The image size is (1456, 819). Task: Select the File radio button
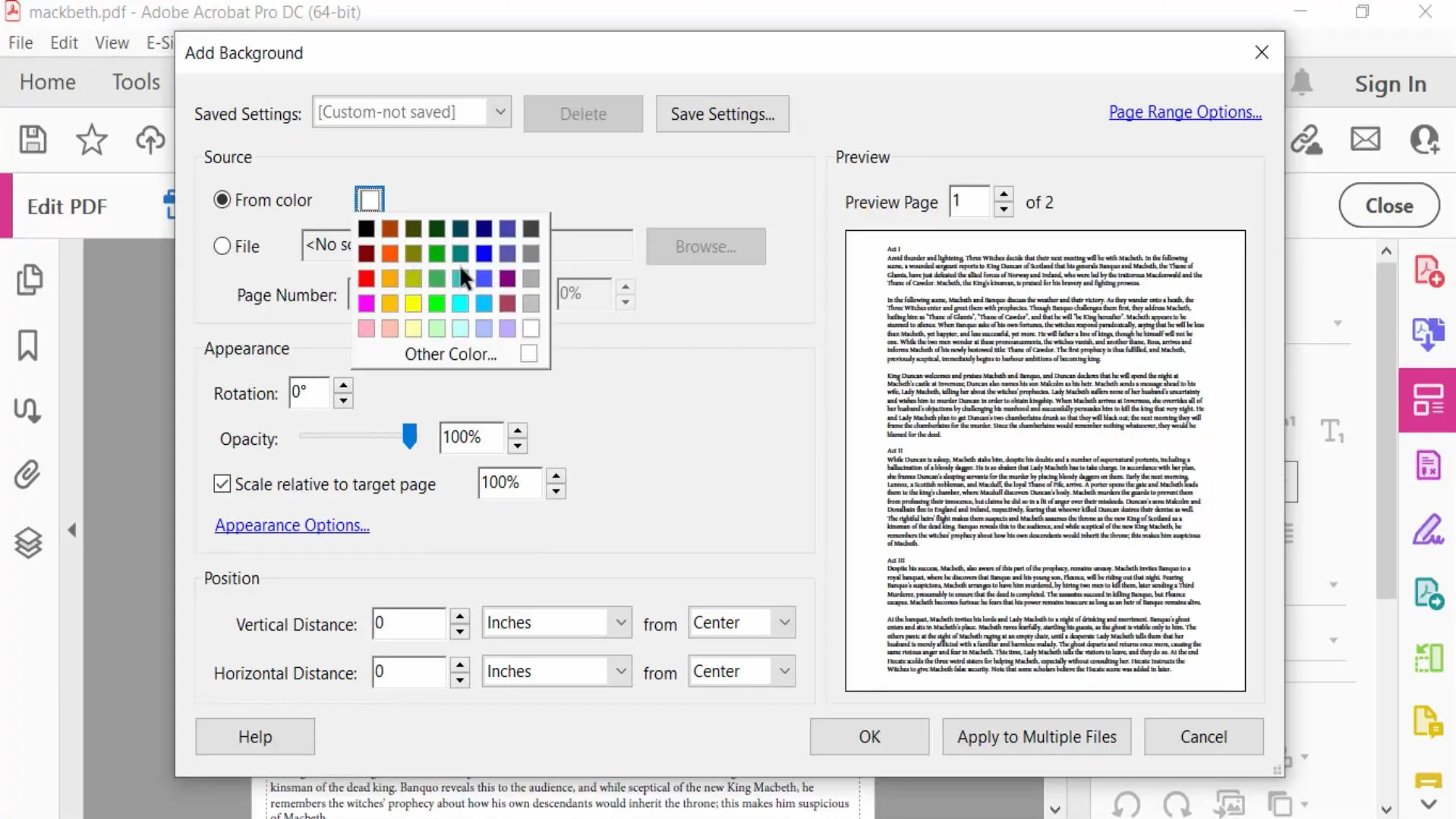click(222, 246)
